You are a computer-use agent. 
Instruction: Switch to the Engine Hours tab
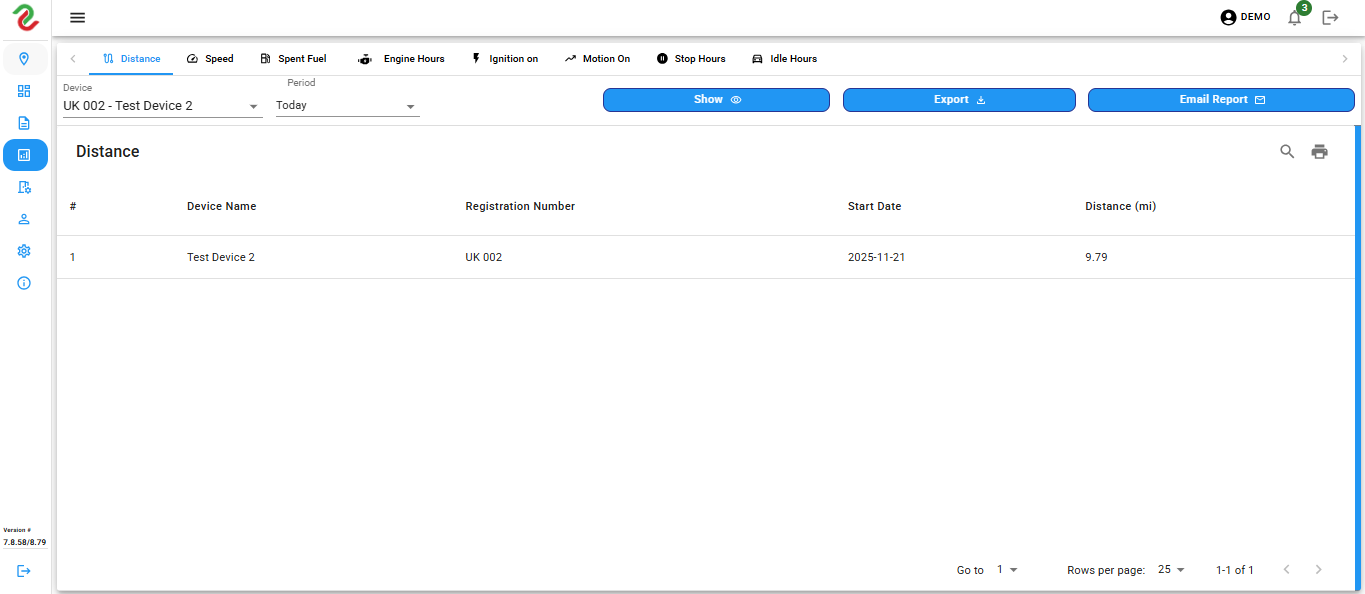coord(402,59)
